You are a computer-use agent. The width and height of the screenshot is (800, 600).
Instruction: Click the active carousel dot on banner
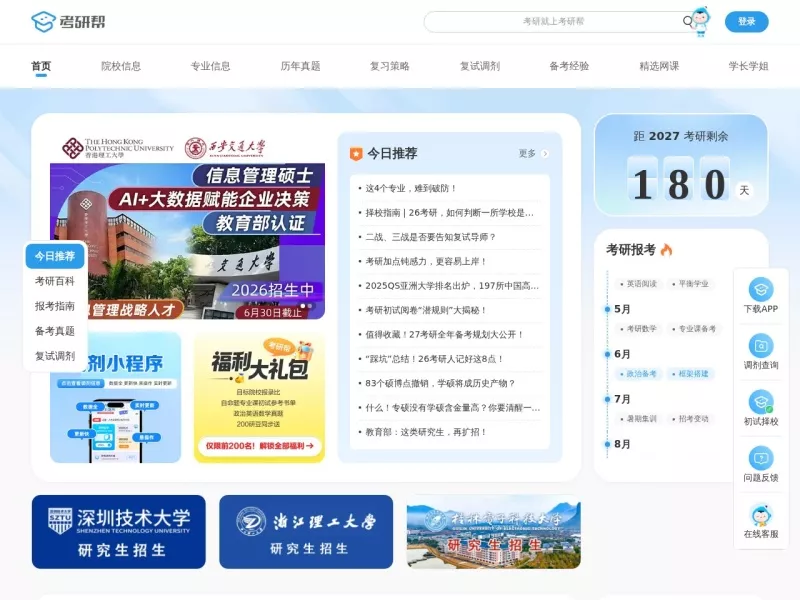(303, 306)
